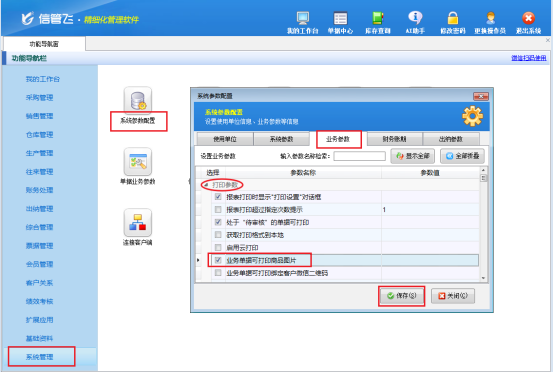Open the 单据中心 toolbar icon
This screenshot has height=372, width=553.
tap(340, 23)
